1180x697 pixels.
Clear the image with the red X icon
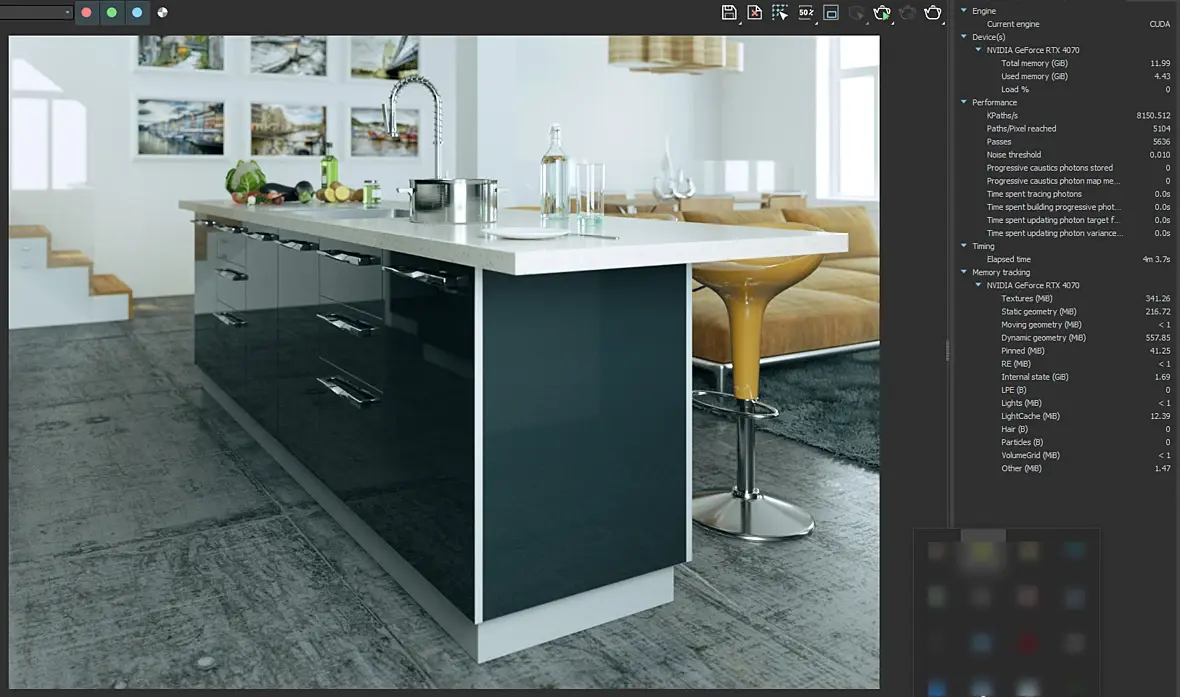click(754, 12)
